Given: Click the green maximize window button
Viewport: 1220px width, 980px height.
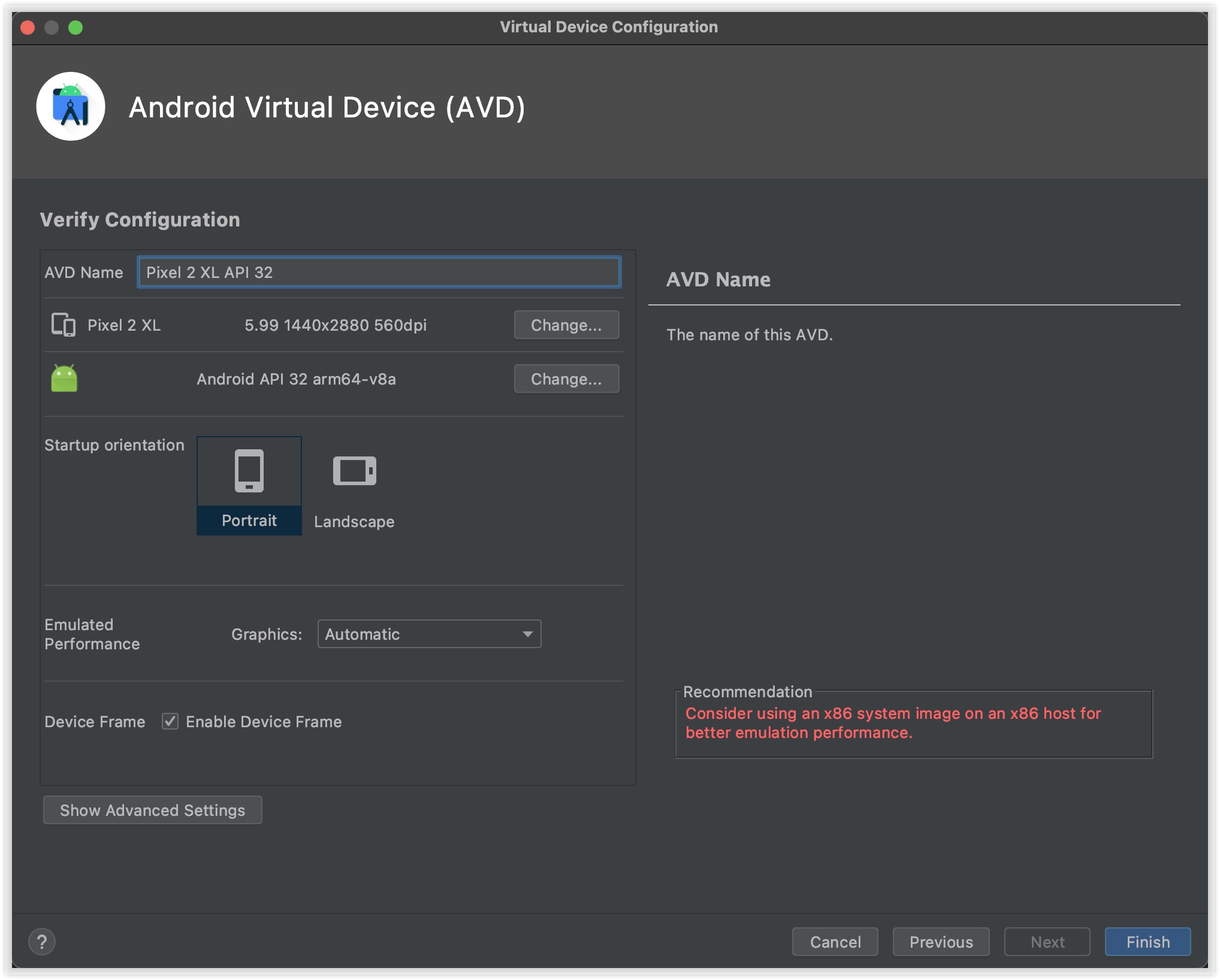Looking at the screenshot, I should (x=76, y=27).
